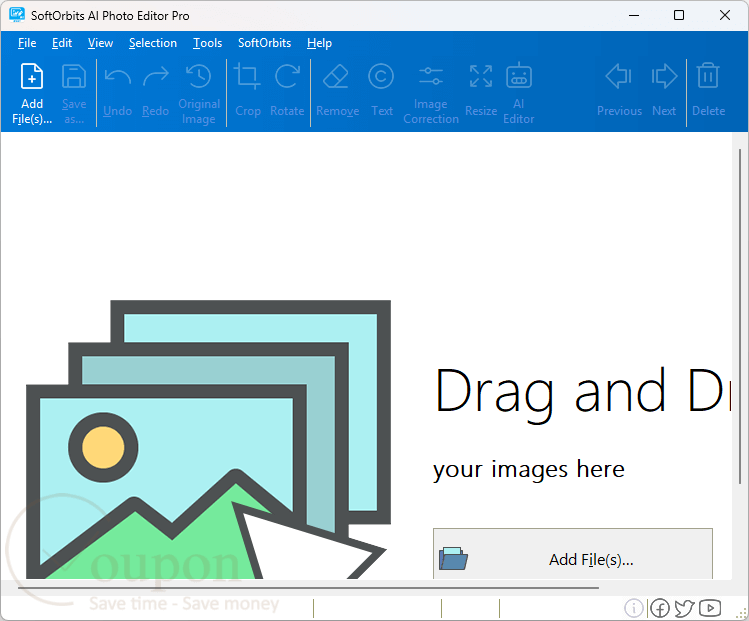Viewport: 749px width, 621px height.
Task: Launch the AI Editor robot icon
Action: tap(519, 75)
